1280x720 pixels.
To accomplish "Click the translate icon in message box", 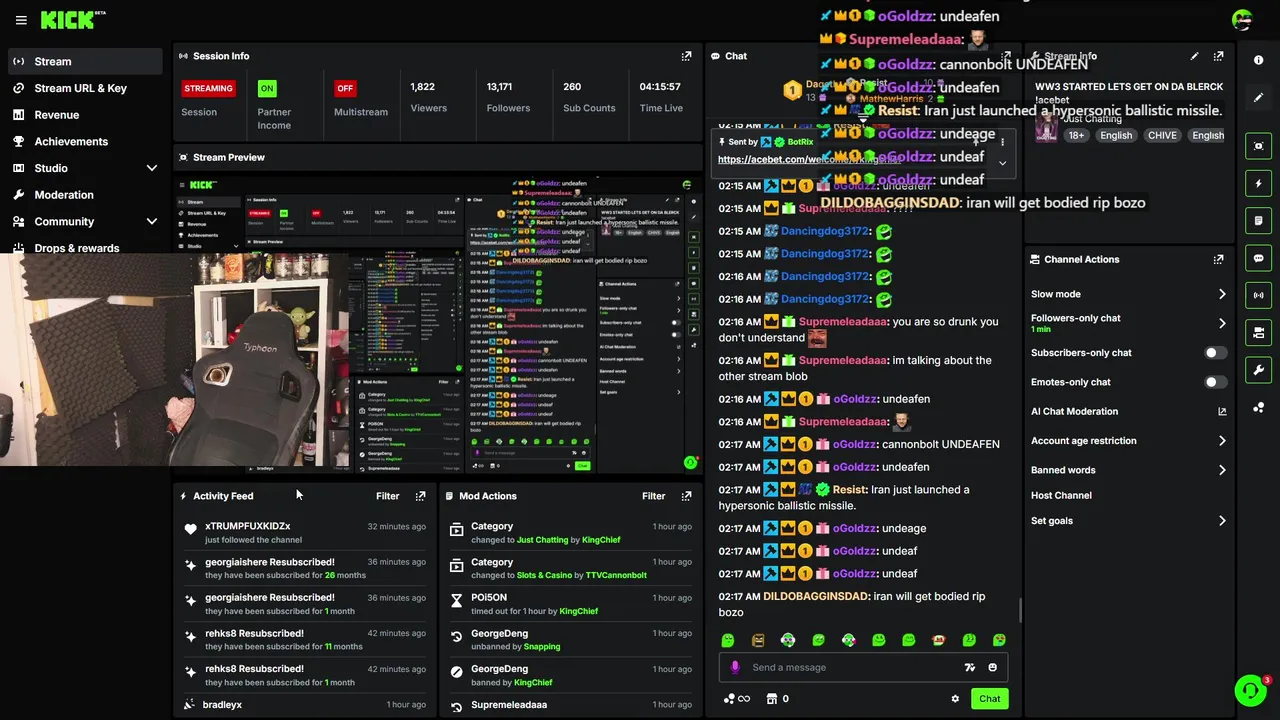I will coord(969,667).
